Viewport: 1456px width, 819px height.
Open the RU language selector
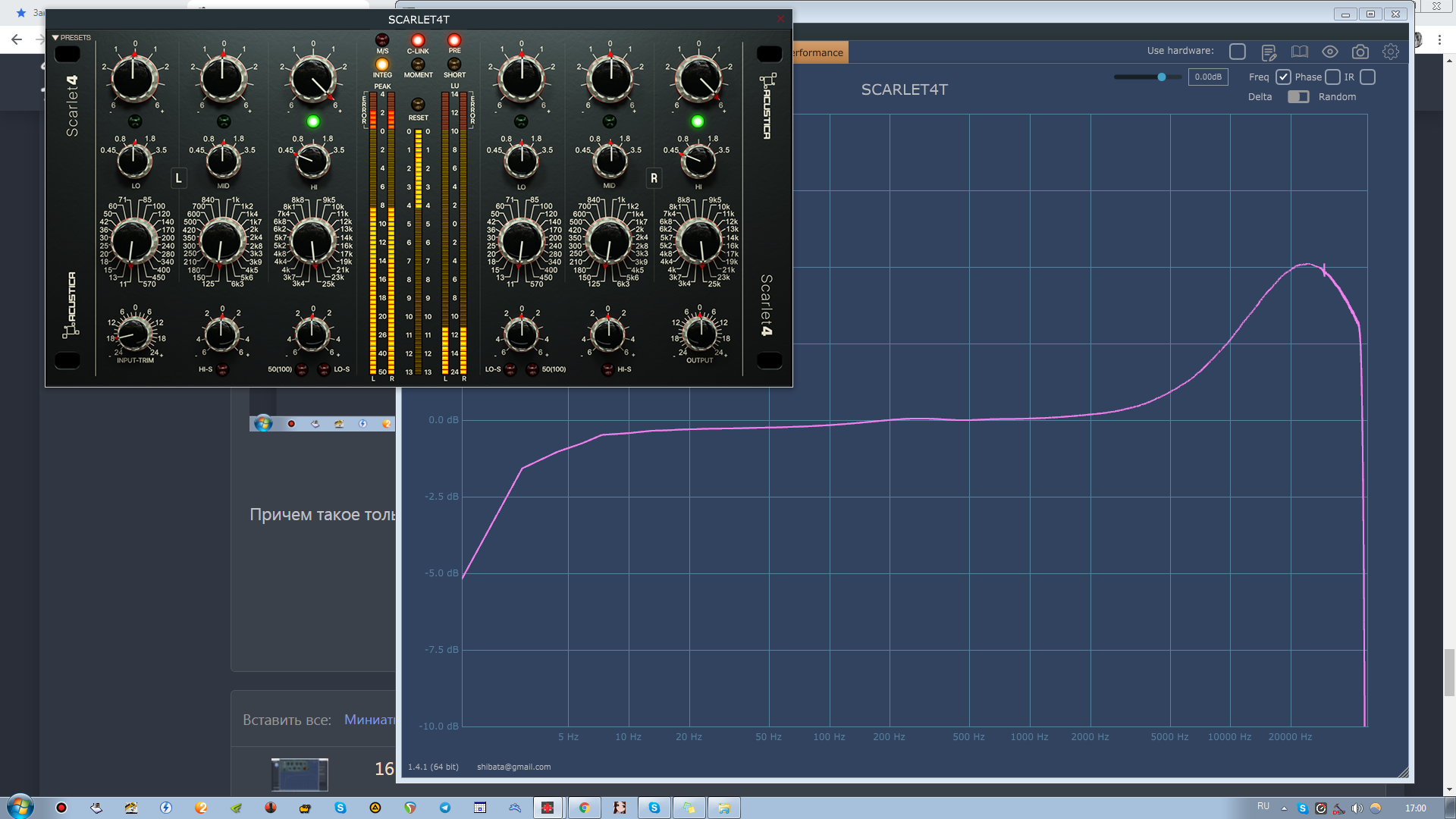pyautogui.click(x=1263, y=807)
